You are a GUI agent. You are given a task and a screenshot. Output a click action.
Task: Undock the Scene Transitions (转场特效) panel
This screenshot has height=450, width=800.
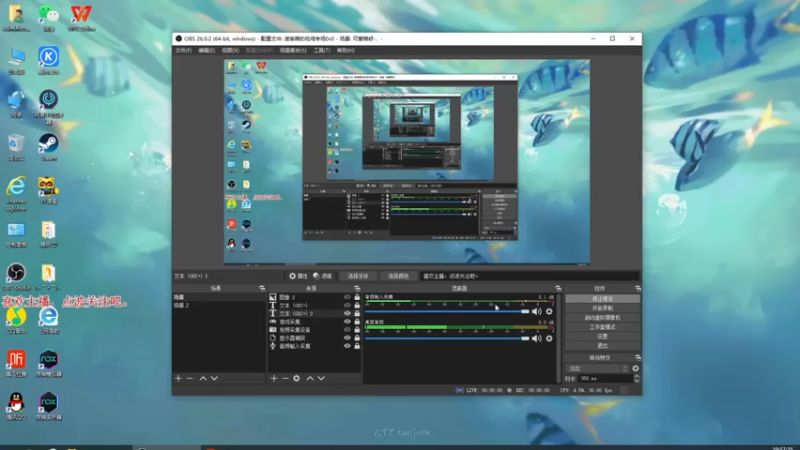(x=637, y=358)
